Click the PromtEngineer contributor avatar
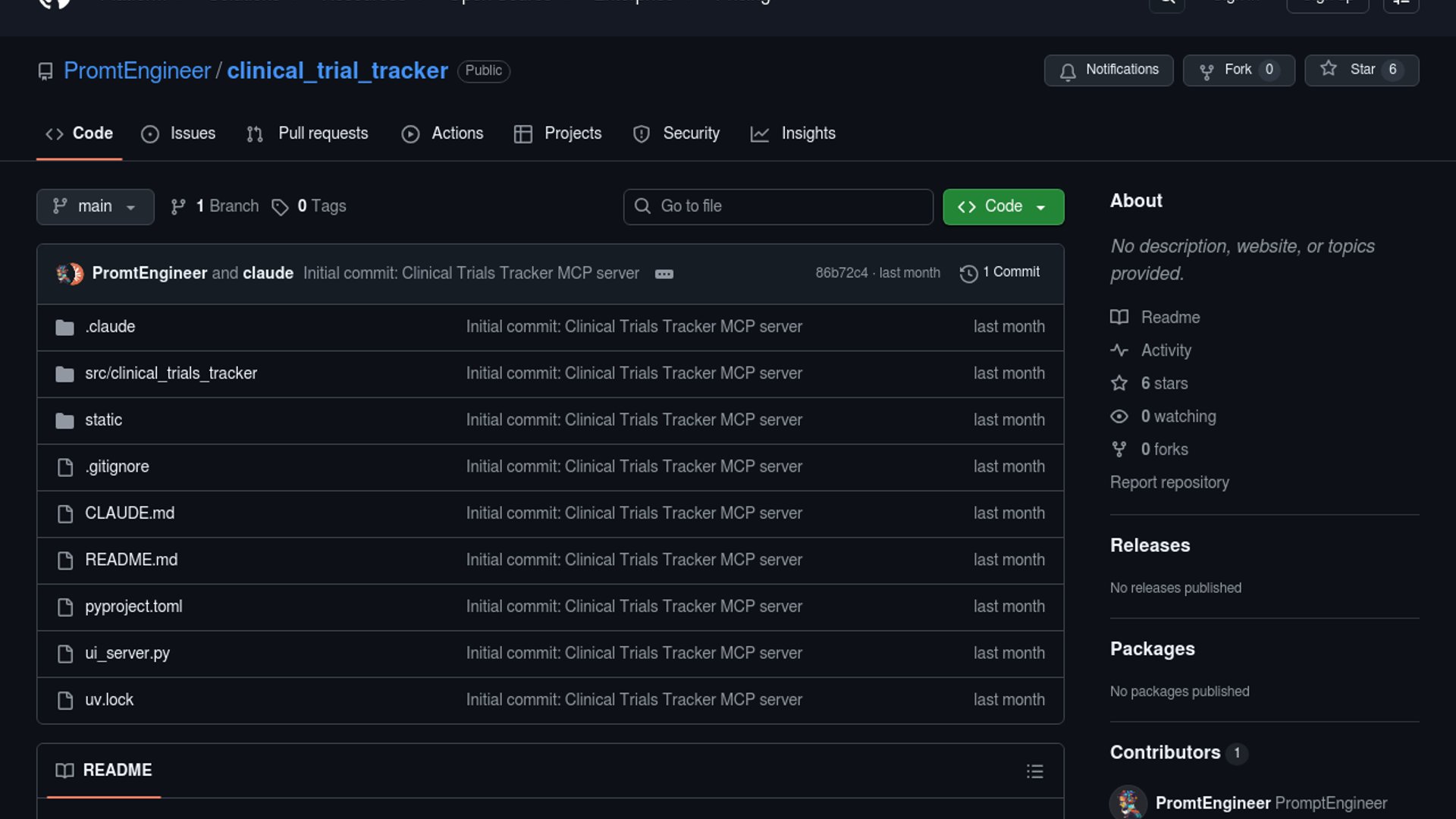1456x819 pixels. 1128,802
